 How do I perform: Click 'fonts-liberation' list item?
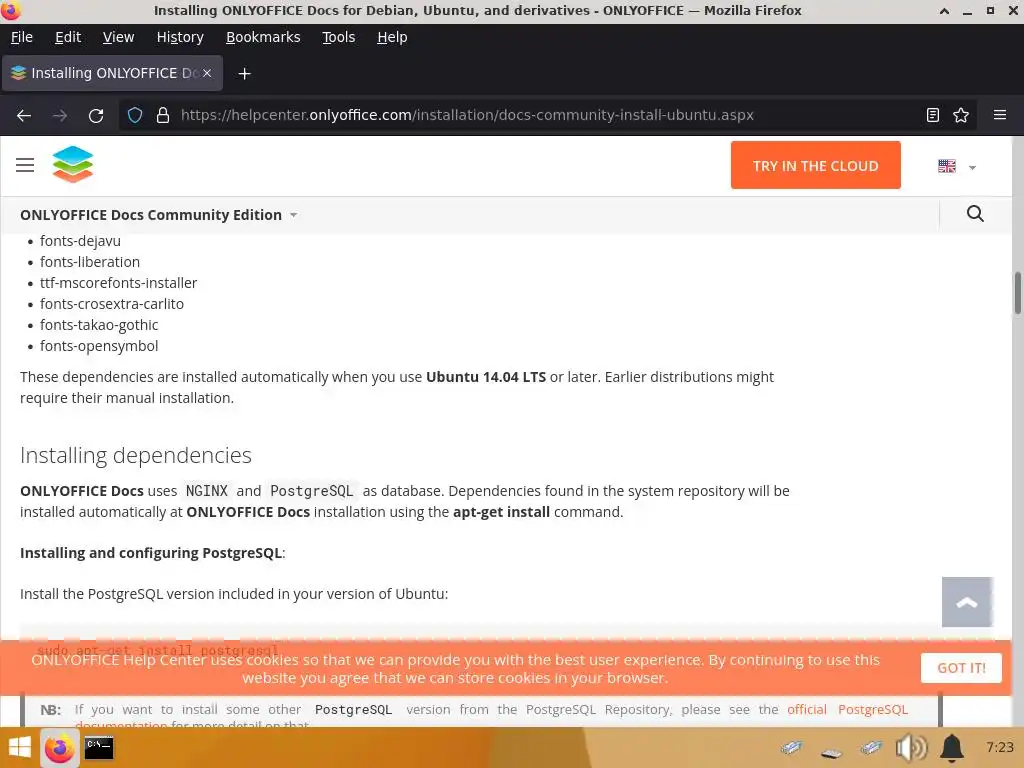(x=90, y=262)
